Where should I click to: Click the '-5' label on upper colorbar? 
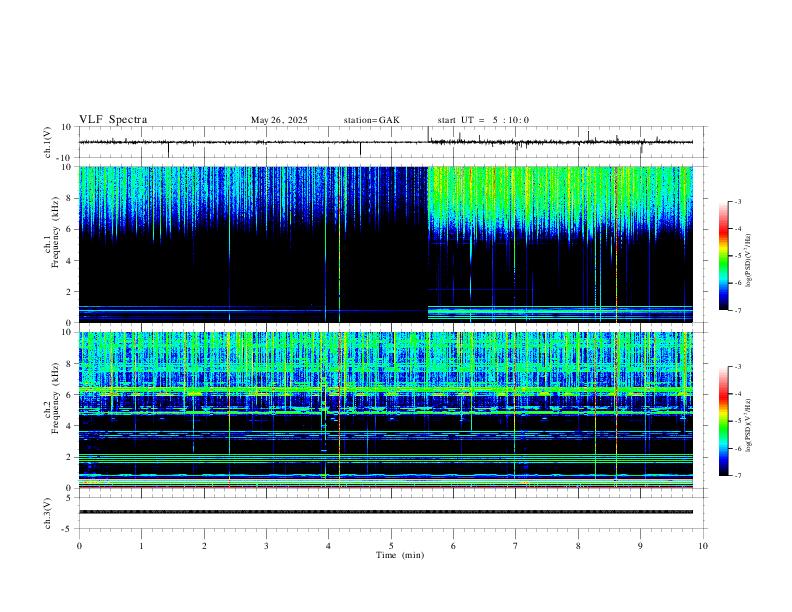(x=737, y=256)
